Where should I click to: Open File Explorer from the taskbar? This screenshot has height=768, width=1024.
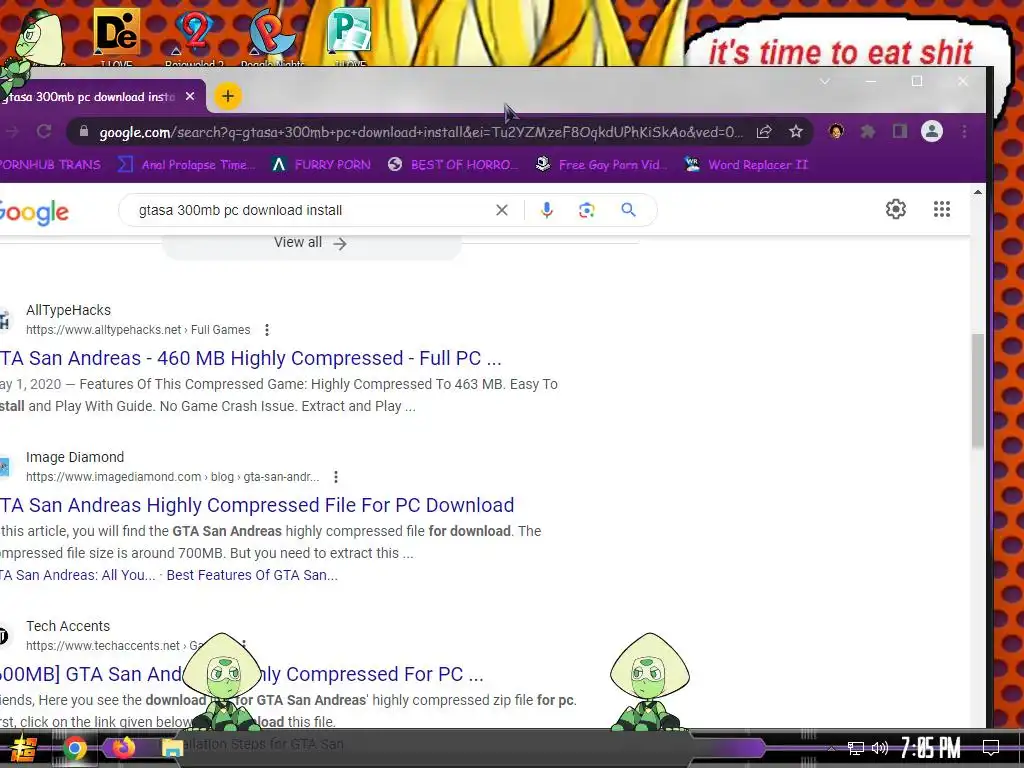[172, 748]
